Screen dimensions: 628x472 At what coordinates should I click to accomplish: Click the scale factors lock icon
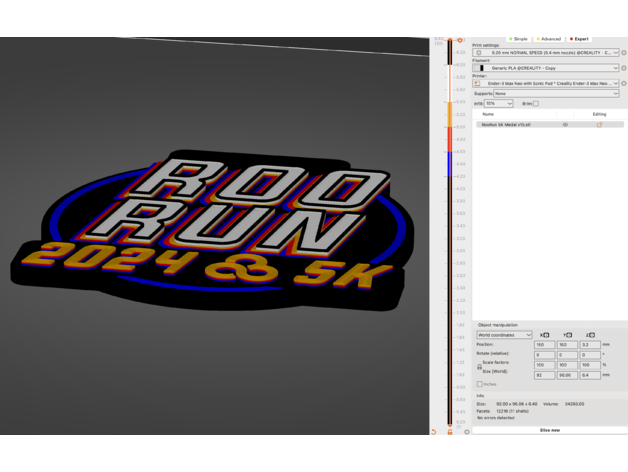479,366
